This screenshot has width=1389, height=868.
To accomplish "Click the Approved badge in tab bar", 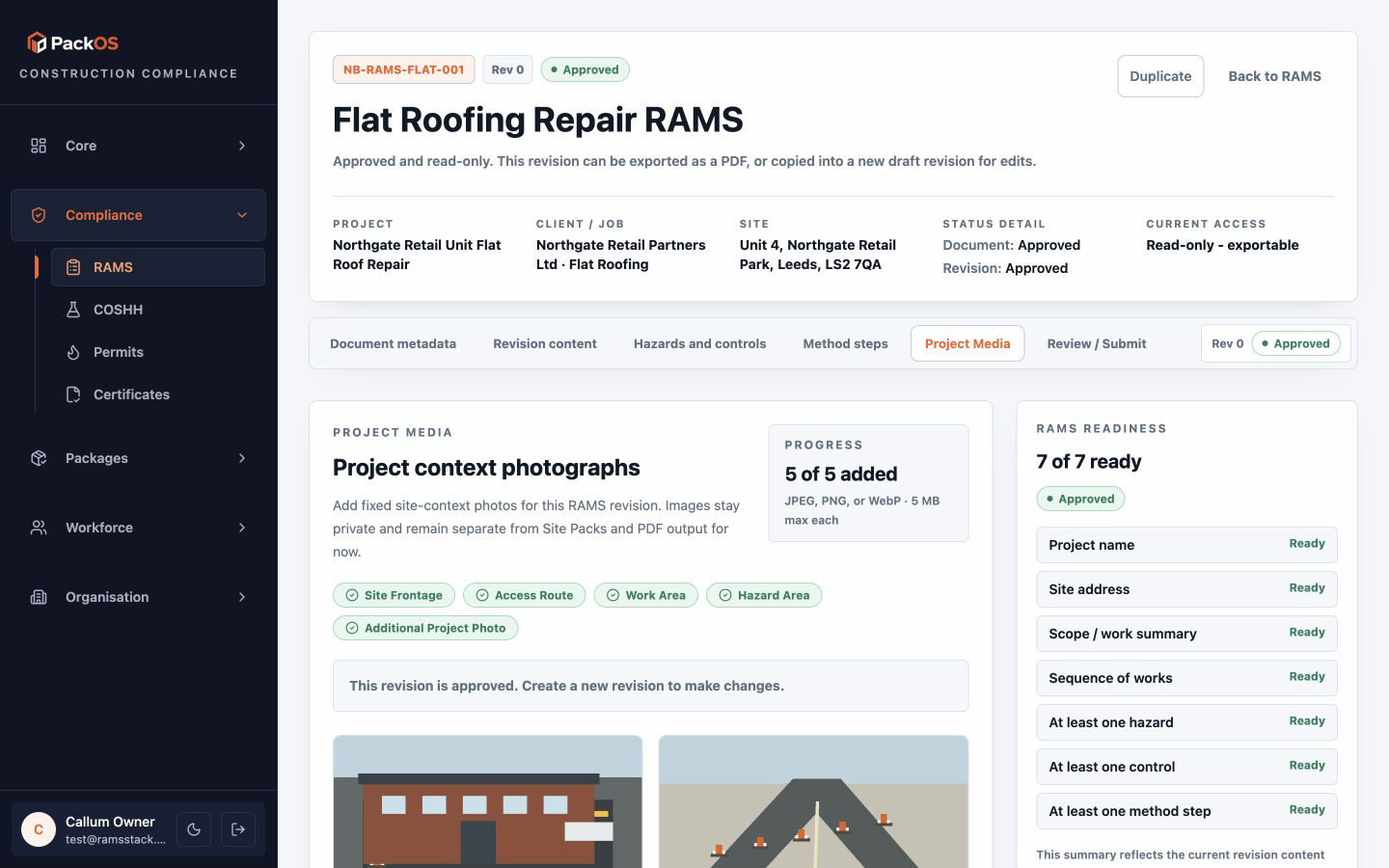I will [1295, 343].
